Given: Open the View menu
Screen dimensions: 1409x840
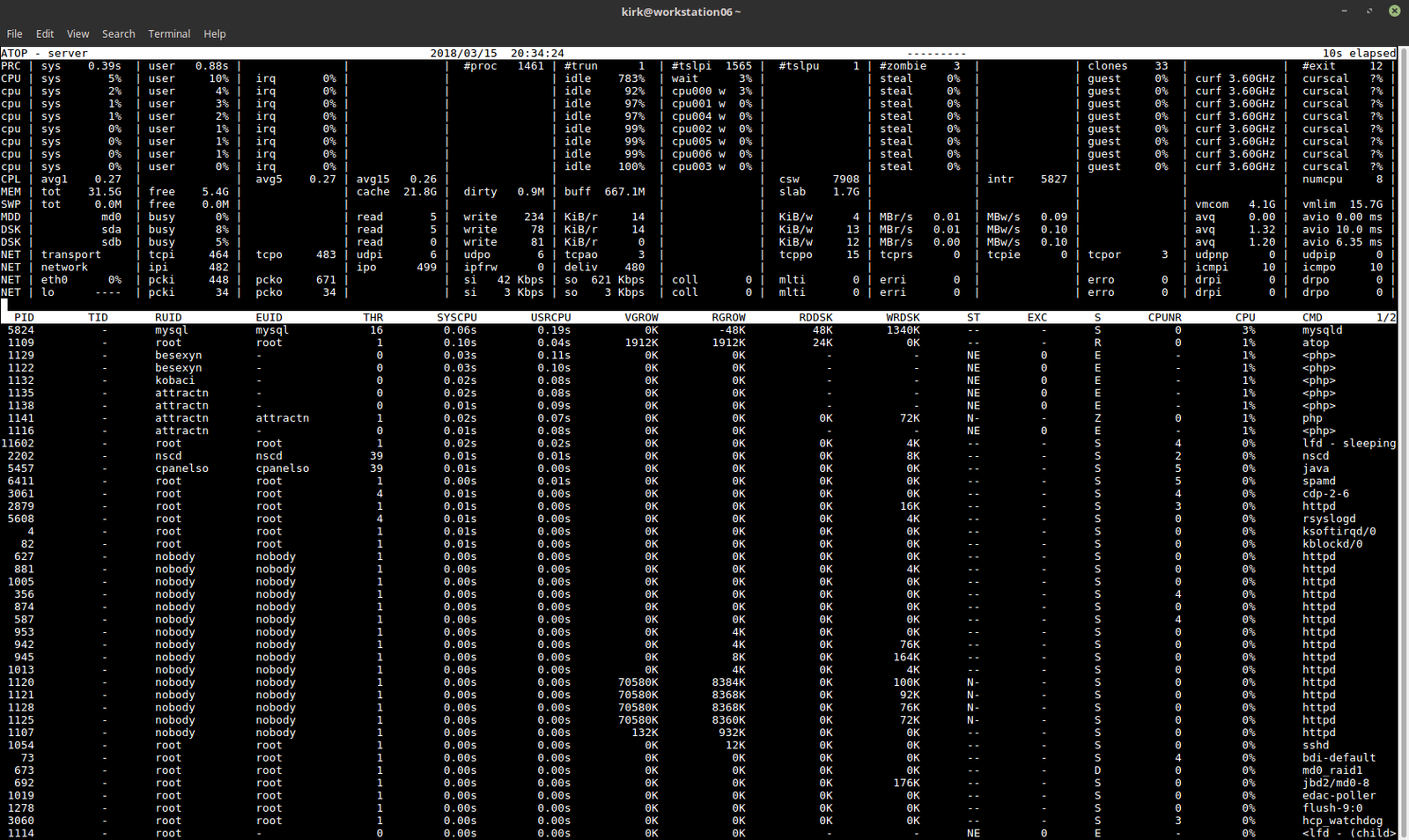Looking at the screenshot, I should 78,33.
